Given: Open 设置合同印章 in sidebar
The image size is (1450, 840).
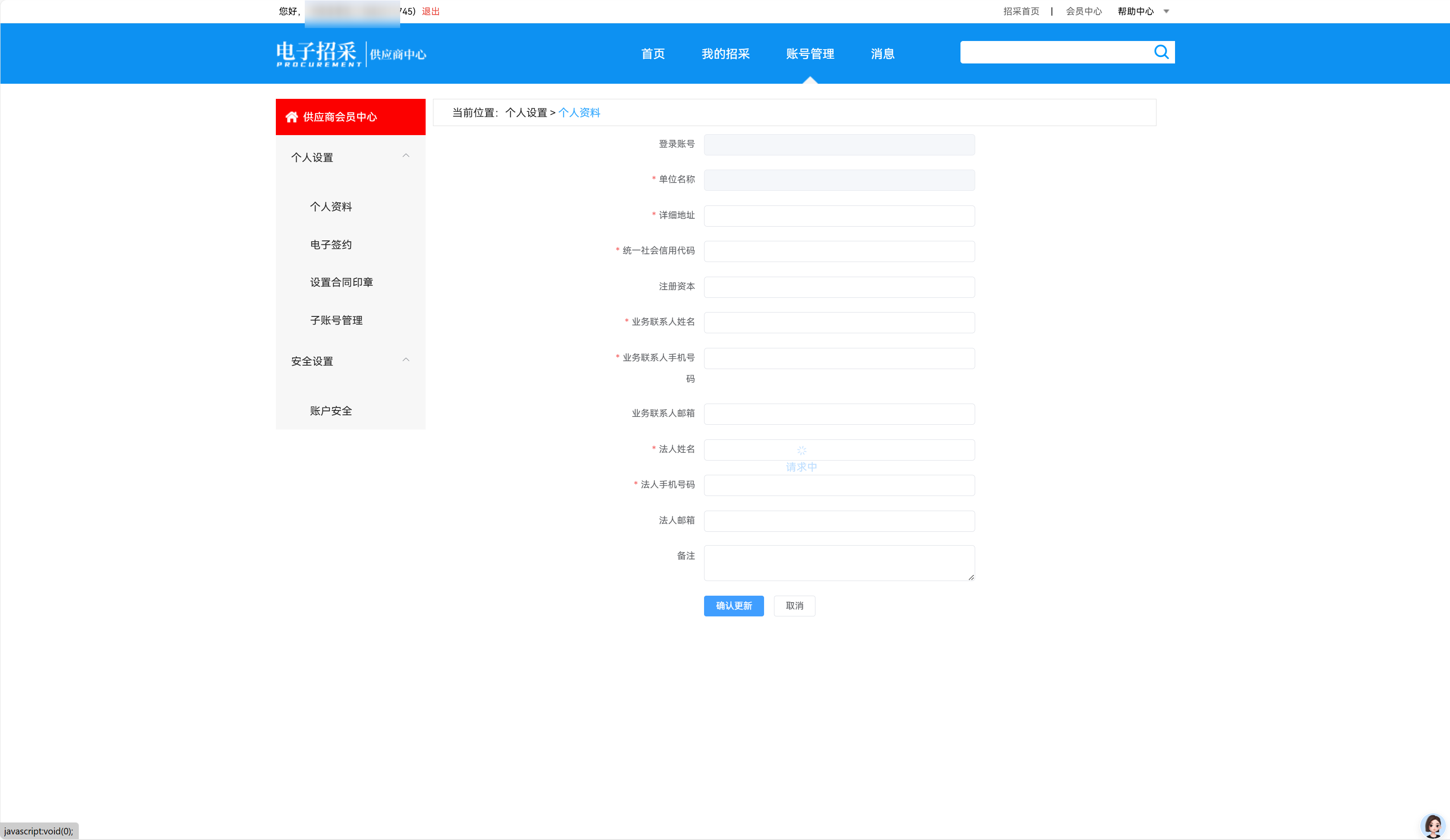Looking at the screenshot, I should [x=341, y=282].
